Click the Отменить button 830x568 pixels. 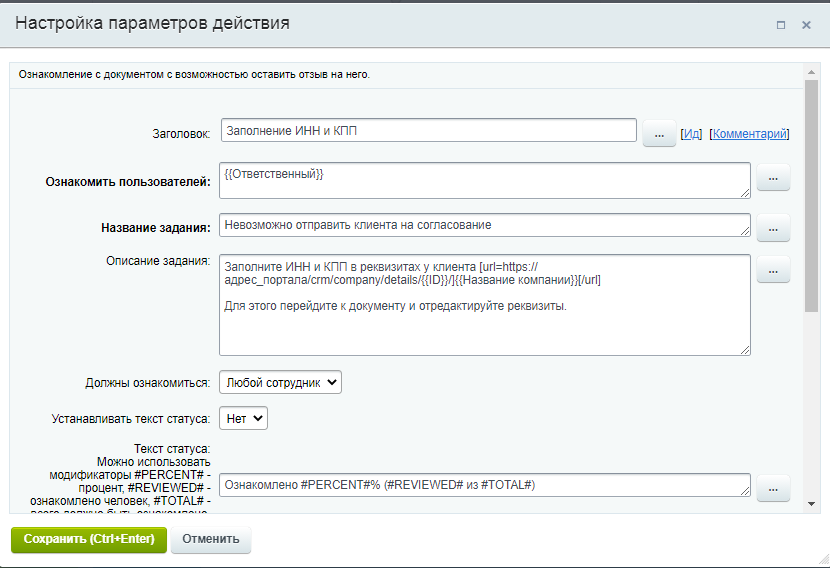211,539
